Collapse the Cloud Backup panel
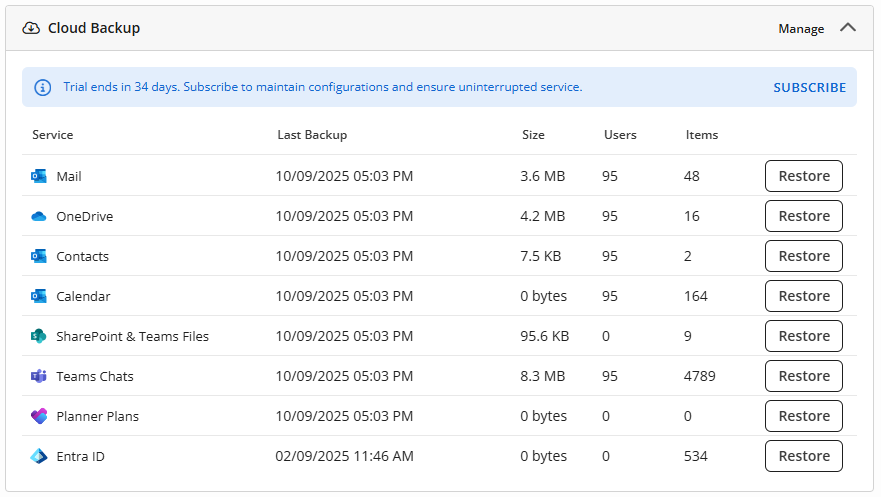The image size is (881, 497). pyautogui.click(x=848, y=28)
